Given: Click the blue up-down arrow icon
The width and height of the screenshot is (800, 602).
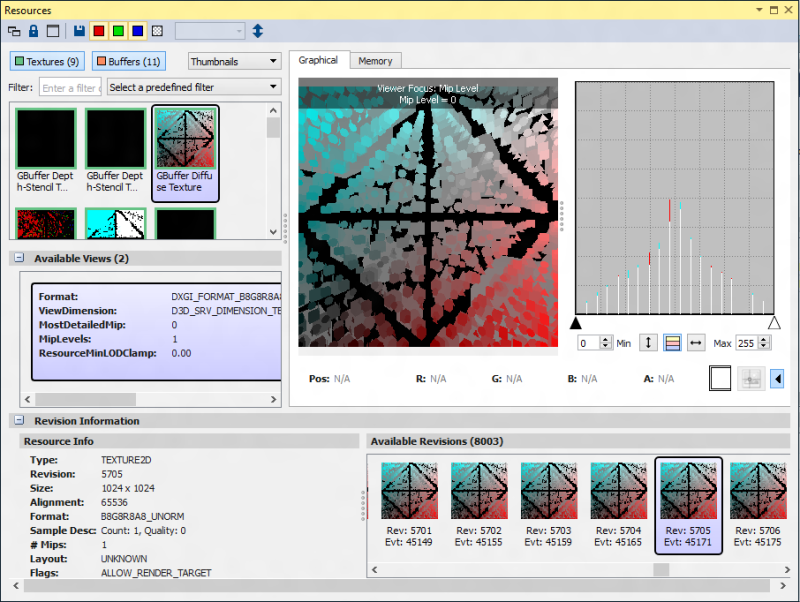Looking at the screenshot, I should [258, 31].
